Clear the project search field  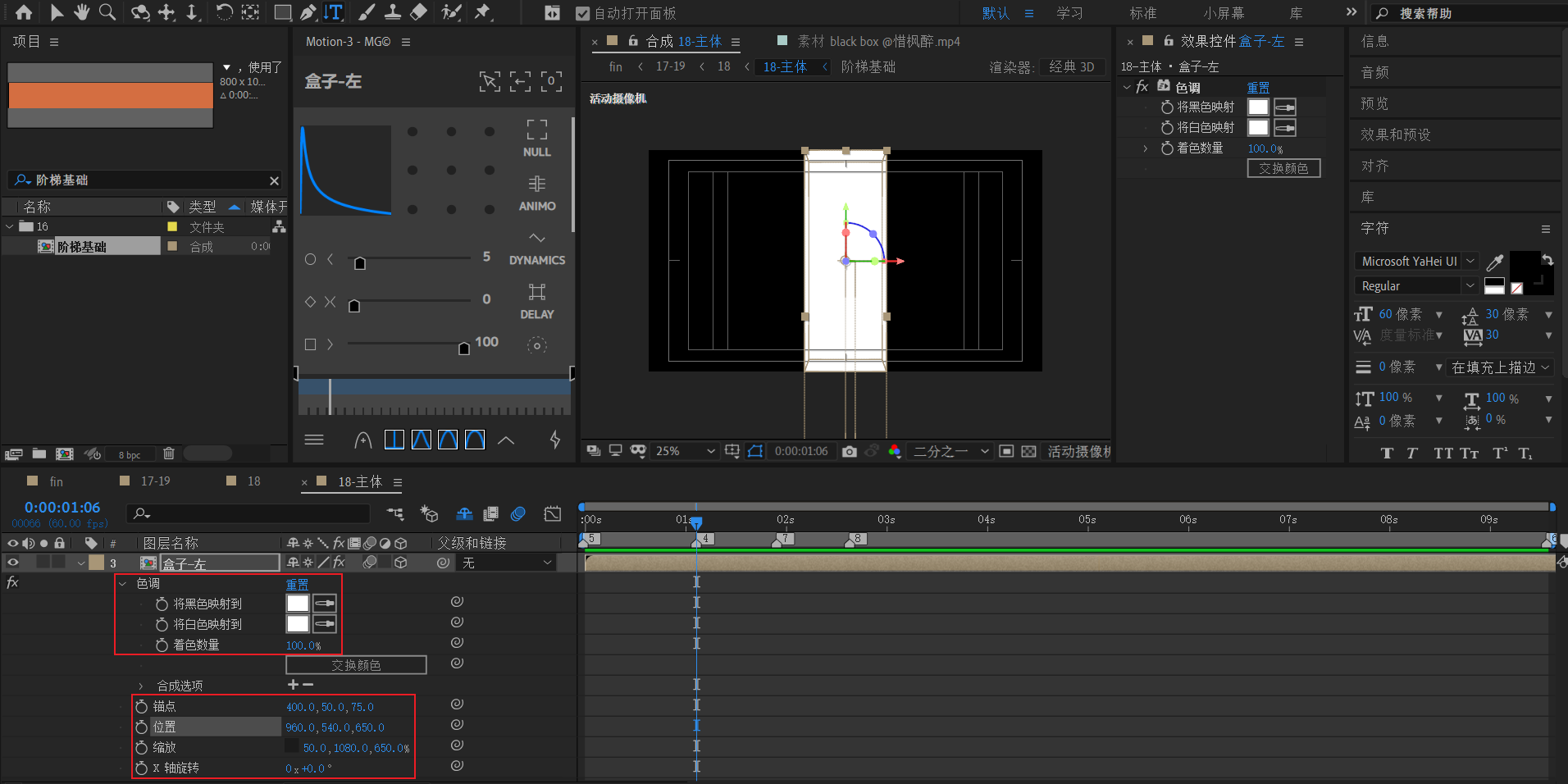pyautogui.click(x=274, y=180)
